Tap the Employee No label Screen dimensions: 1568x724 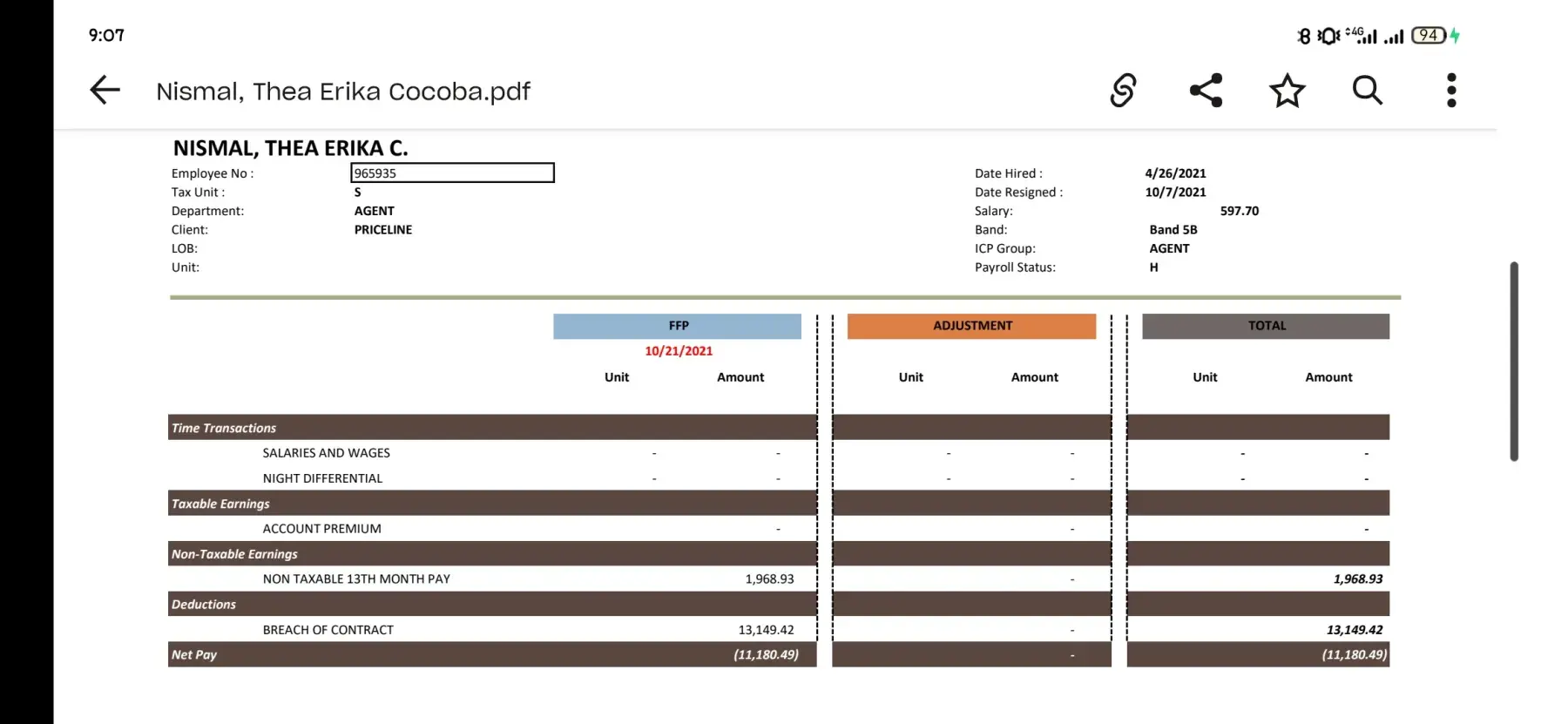click(x=213, y=173)
